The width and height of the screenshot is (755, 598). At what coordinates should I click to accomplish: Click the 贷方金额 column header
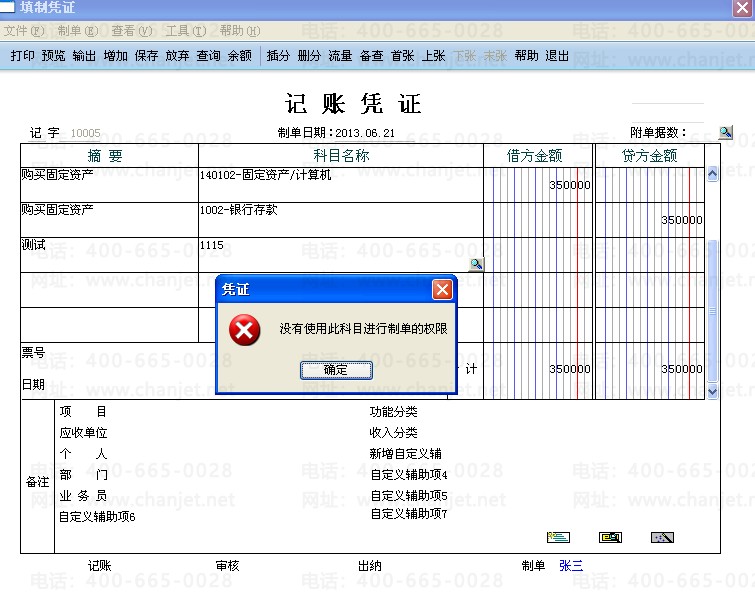click(x=650, y=156)
